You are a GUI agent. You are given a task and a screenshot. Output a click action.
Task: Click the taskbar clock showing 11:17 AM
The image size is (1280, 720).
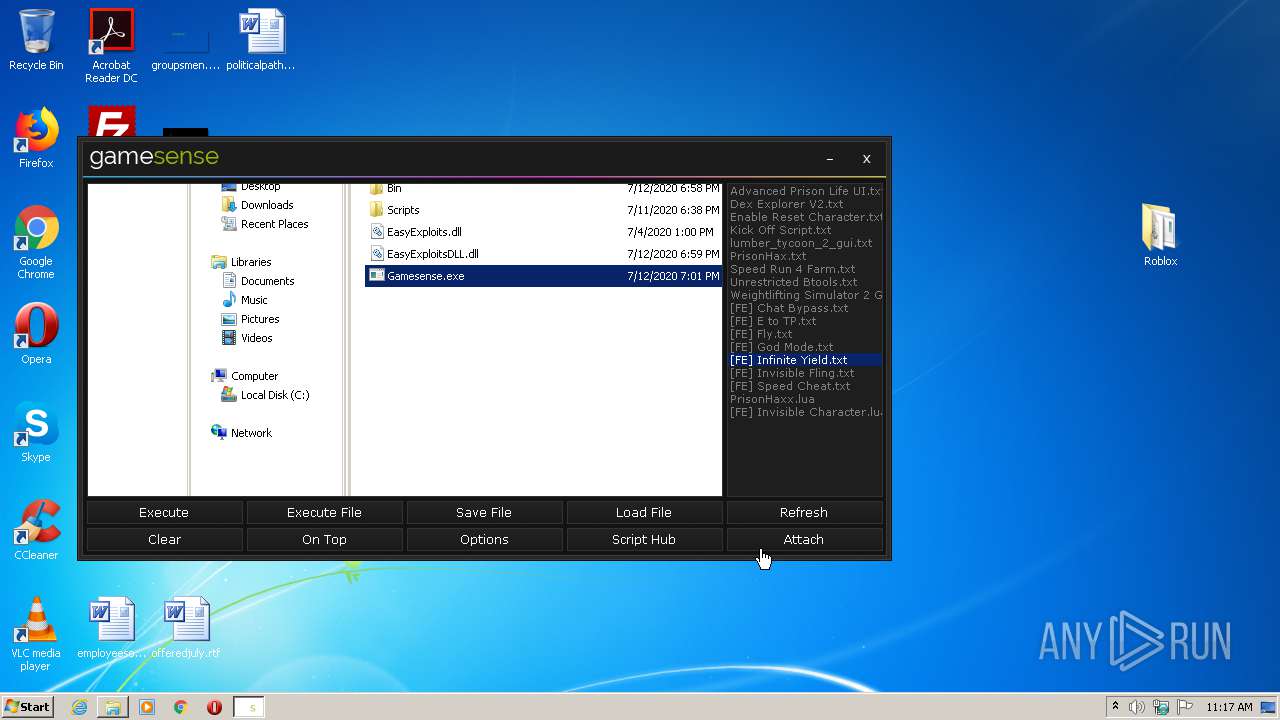(1229, 707)
